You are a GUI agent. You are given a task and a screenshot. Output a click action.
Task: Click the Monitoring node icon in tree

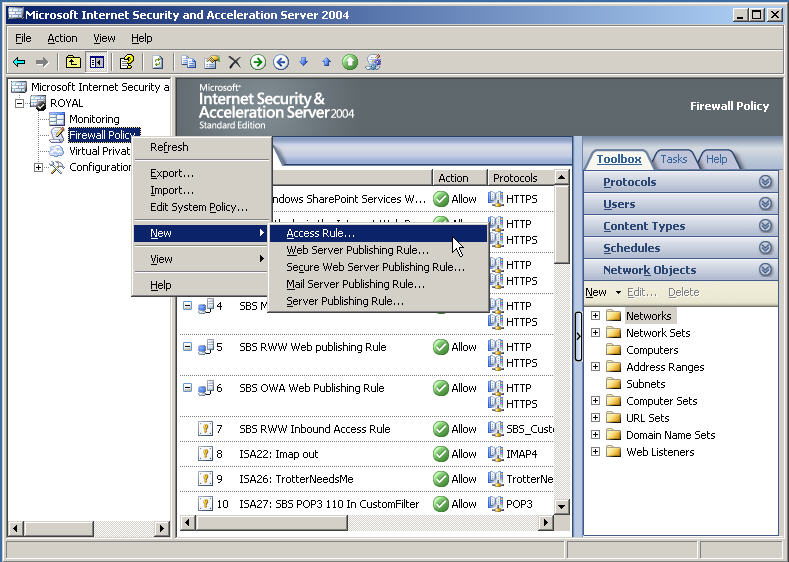point(57,119)
